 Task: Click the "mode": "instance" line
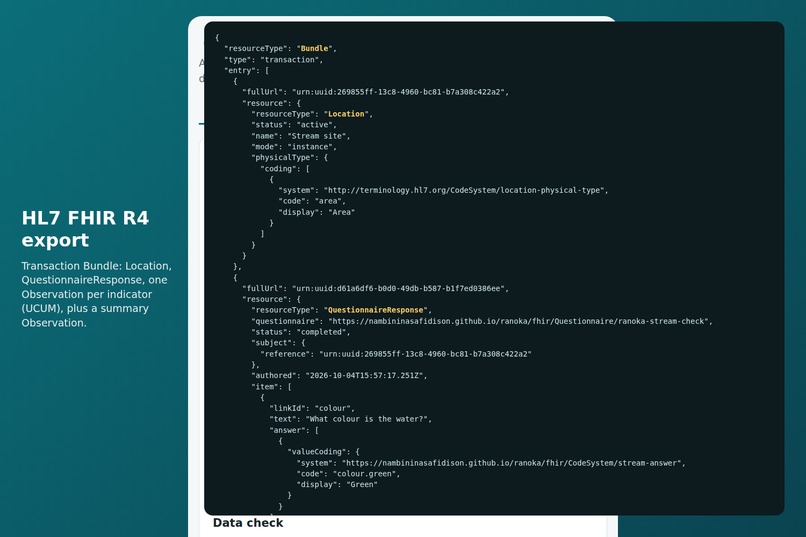pos(294,147)
